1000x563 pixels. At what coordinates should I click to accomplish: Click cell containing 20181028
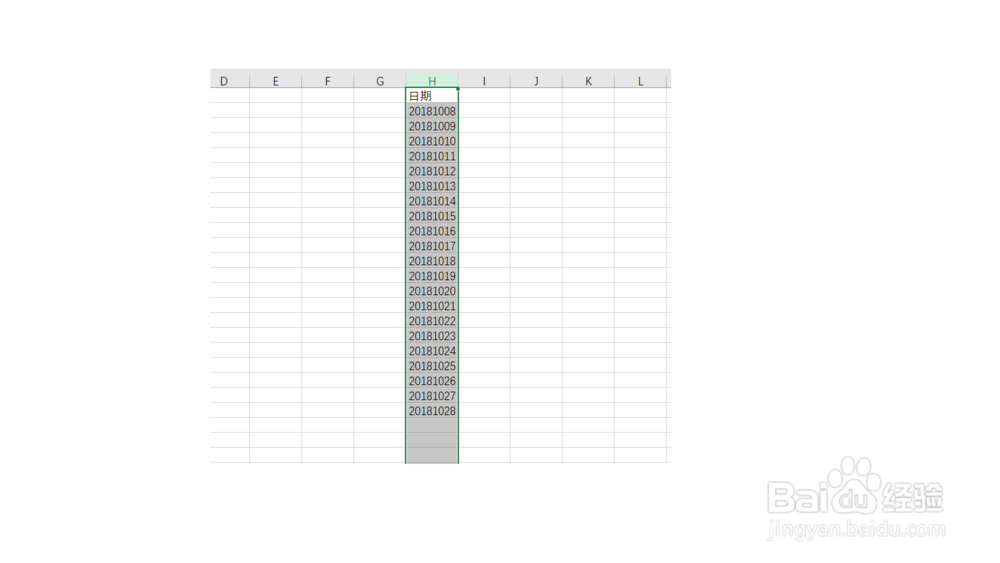[x=432, y=411]
